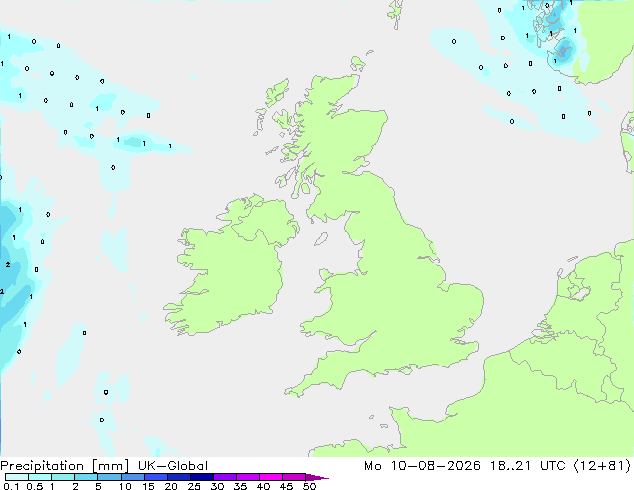The height and width of the screenshot is (490, 634).
Task: Select the 35–40 mm legend swatch
Action: coord(248,477)
